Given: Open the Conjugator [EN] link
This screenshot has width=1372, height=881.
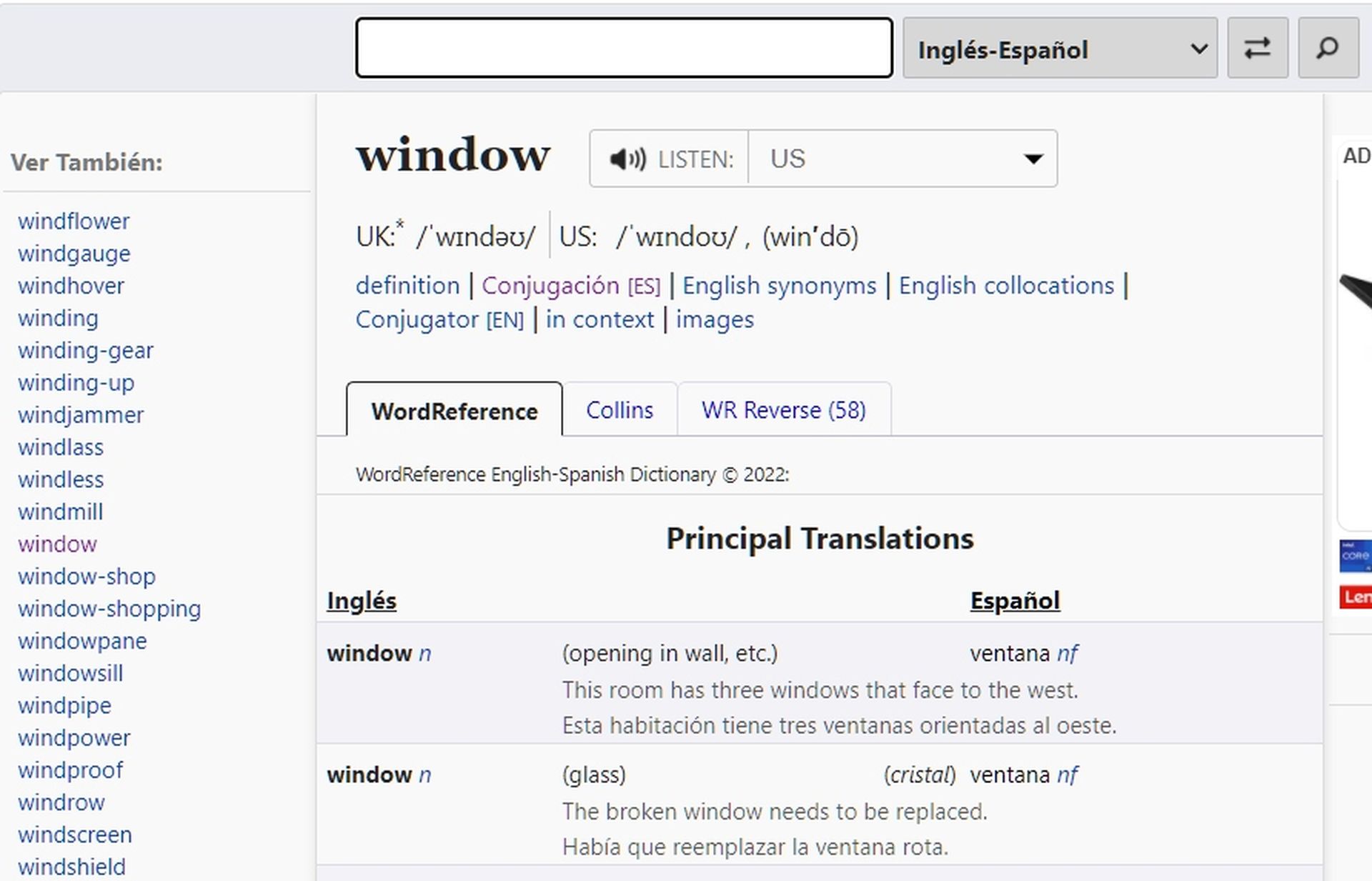Looking at the screenshot, I should (x=440, y=319).
